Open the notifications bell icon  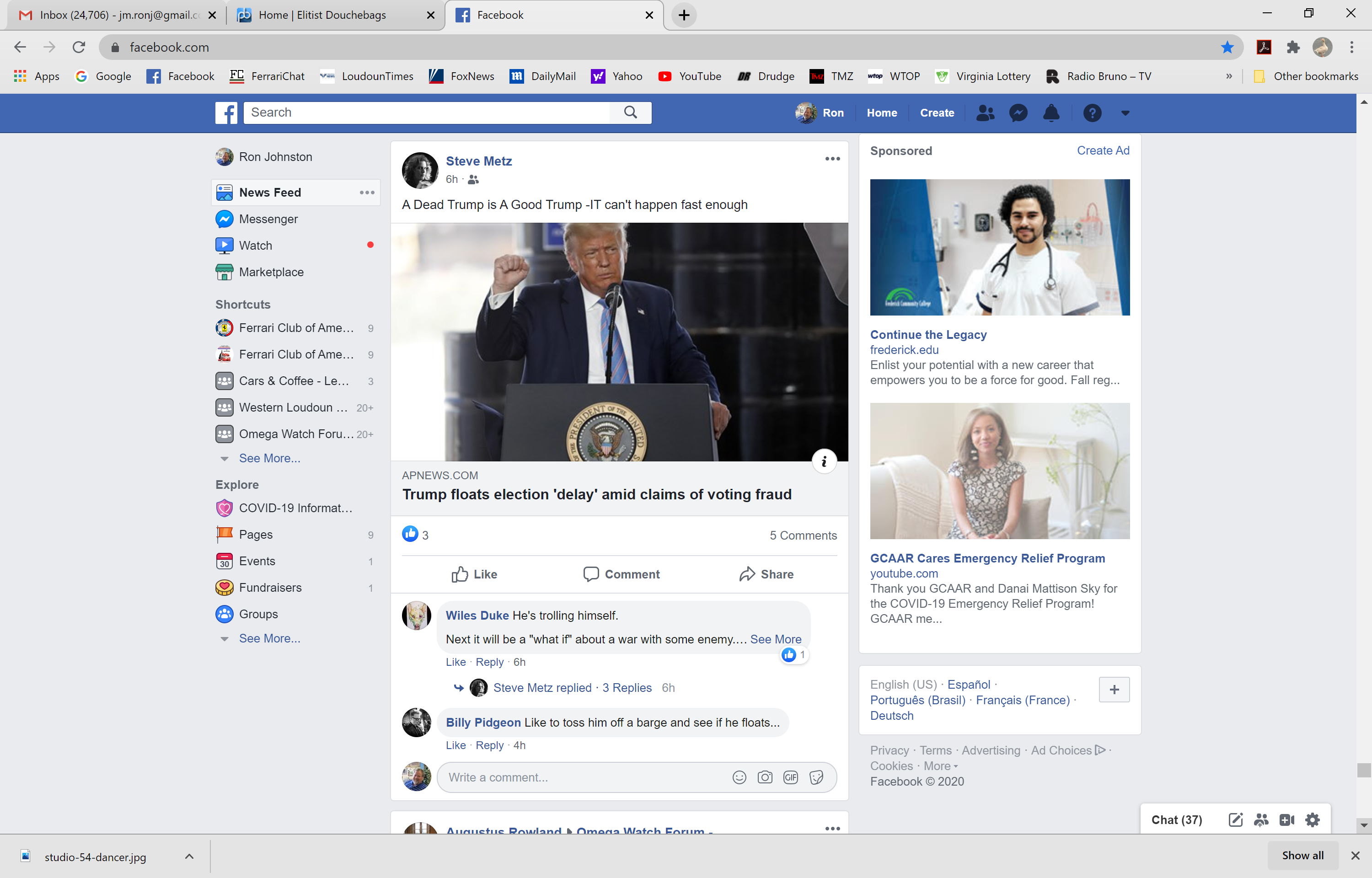[1051, 113]
